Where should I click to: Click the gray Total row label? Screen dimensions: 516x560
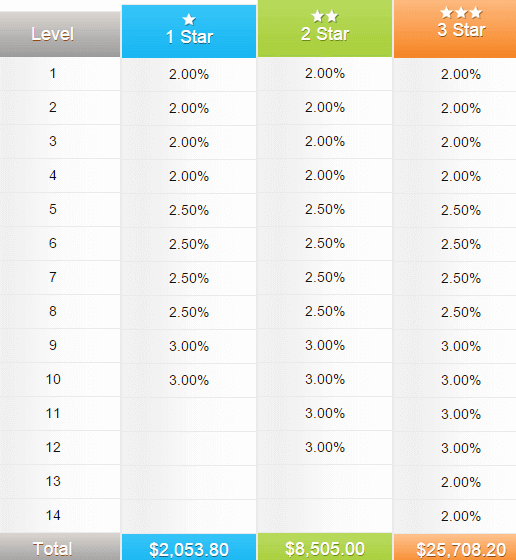tap(52, 549)
